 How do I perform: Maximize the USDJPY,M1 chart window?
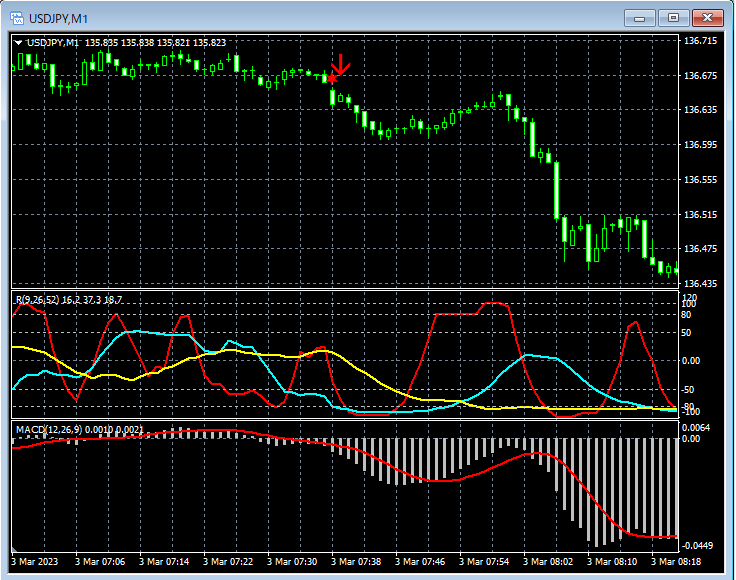click(673, 18)
